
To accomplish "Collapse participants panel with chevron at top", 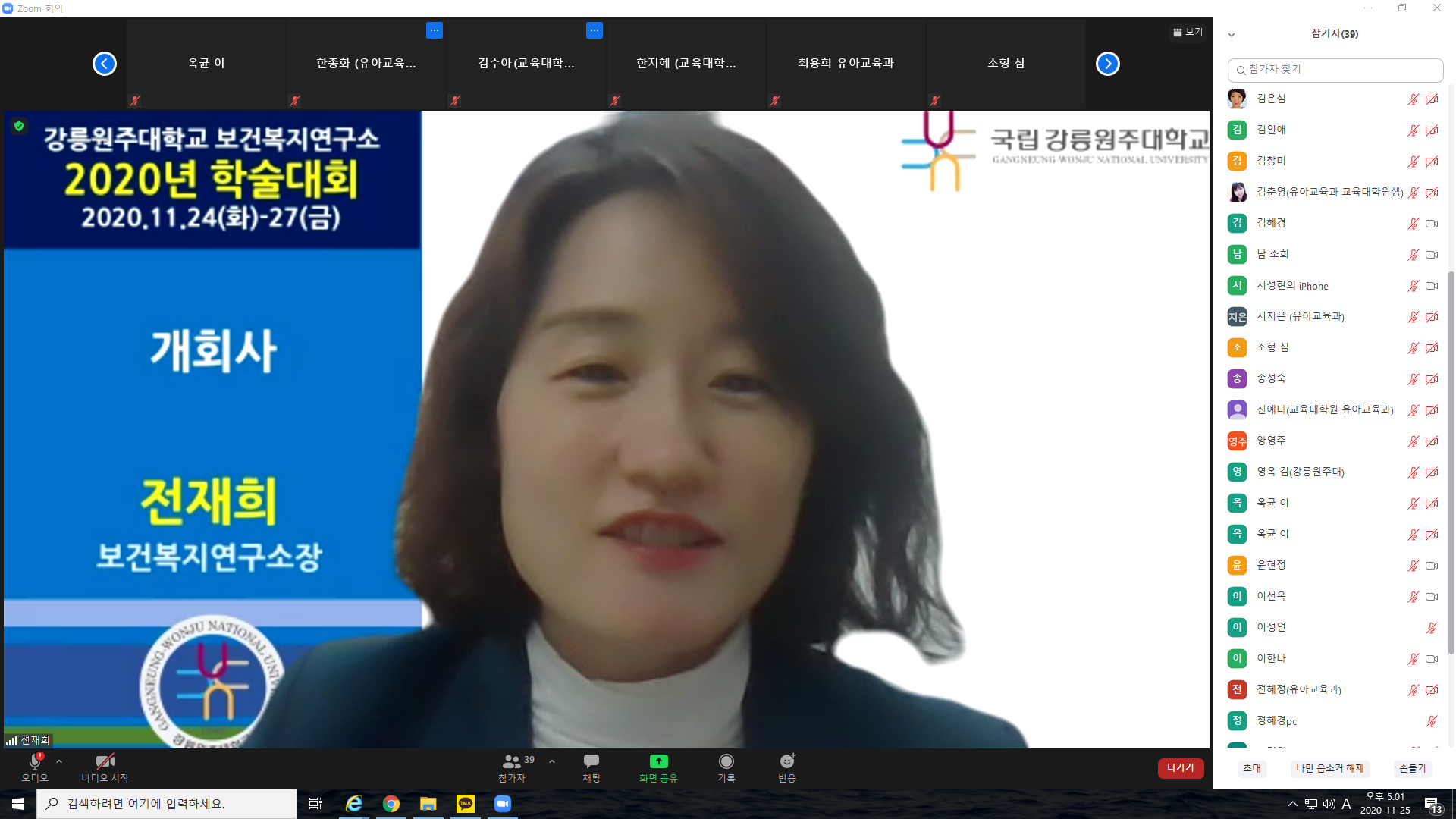I will click(1232, 35).
